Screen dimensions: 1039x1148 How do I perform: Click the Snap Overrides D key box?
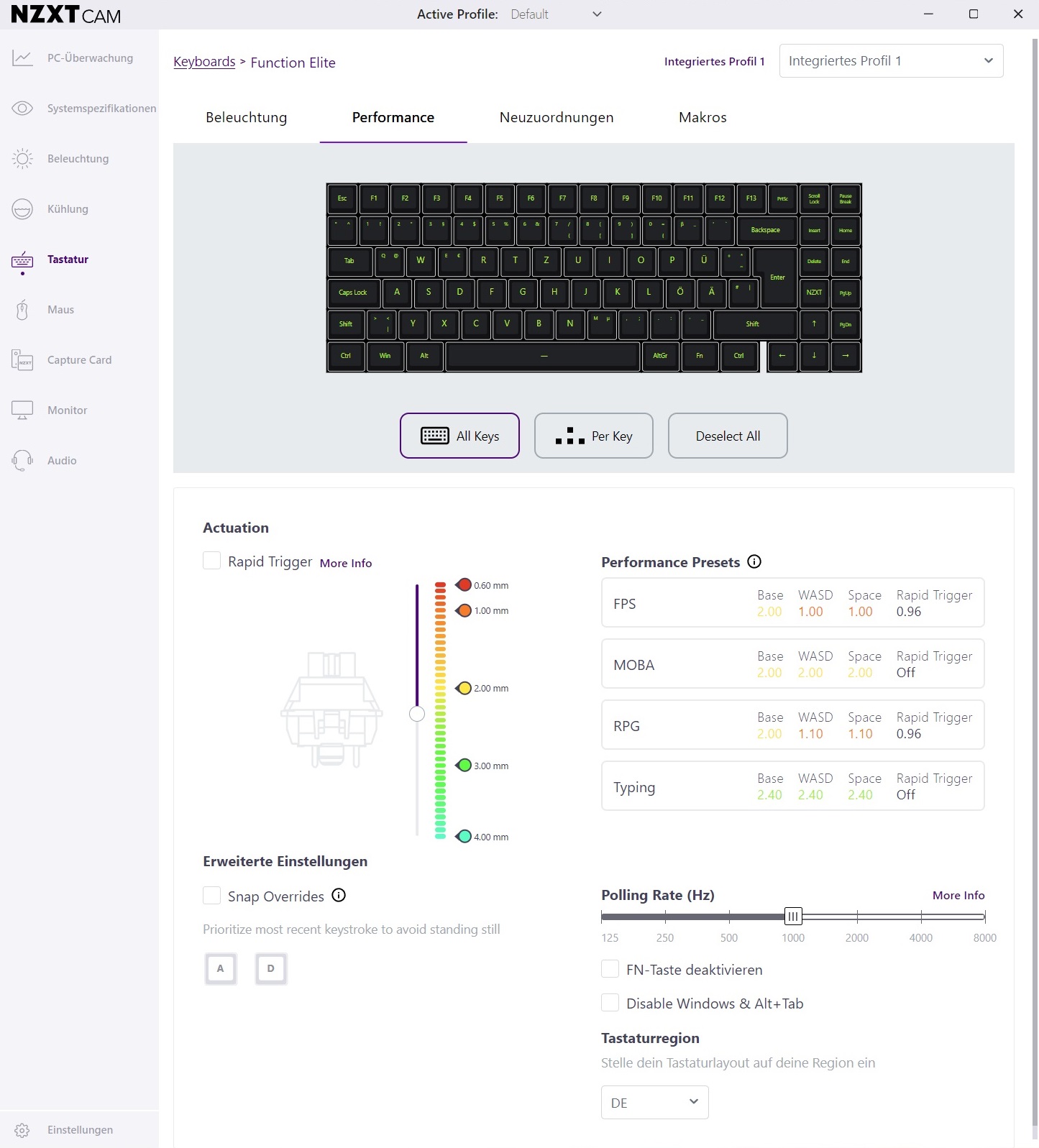[x=271, y=969]
